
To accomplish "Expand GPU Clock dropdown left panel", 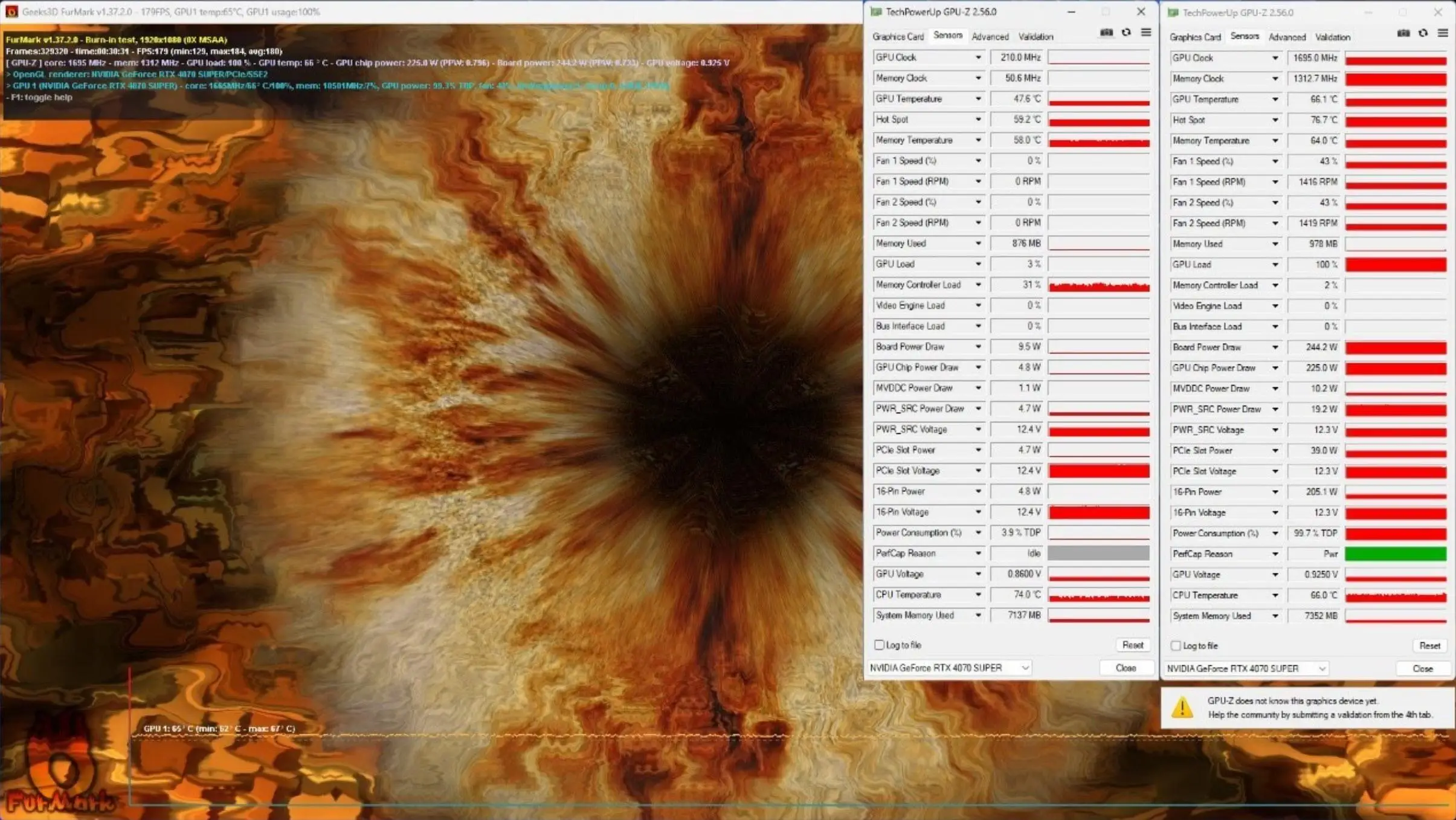I will 978,57.
